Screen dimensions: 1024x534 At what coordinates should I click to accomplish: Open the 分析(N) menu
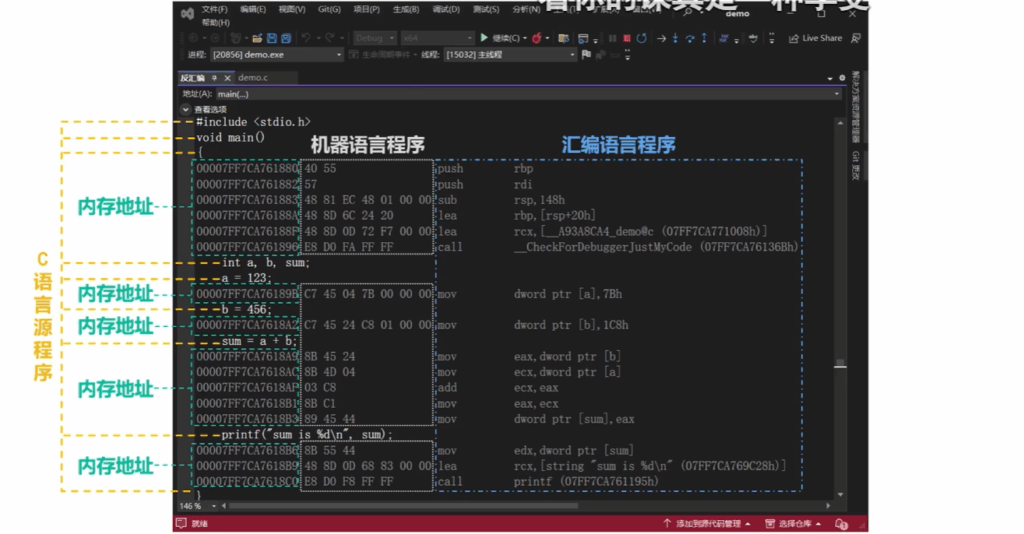tap(526, 9)
